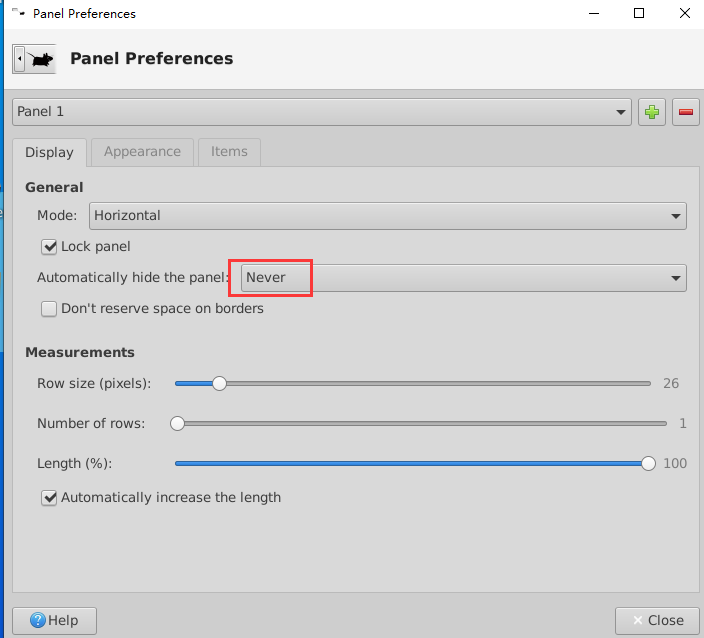Click the Length percentage slider handle
The width and height of the screenshot is (704, 638).
coord(648,463)
